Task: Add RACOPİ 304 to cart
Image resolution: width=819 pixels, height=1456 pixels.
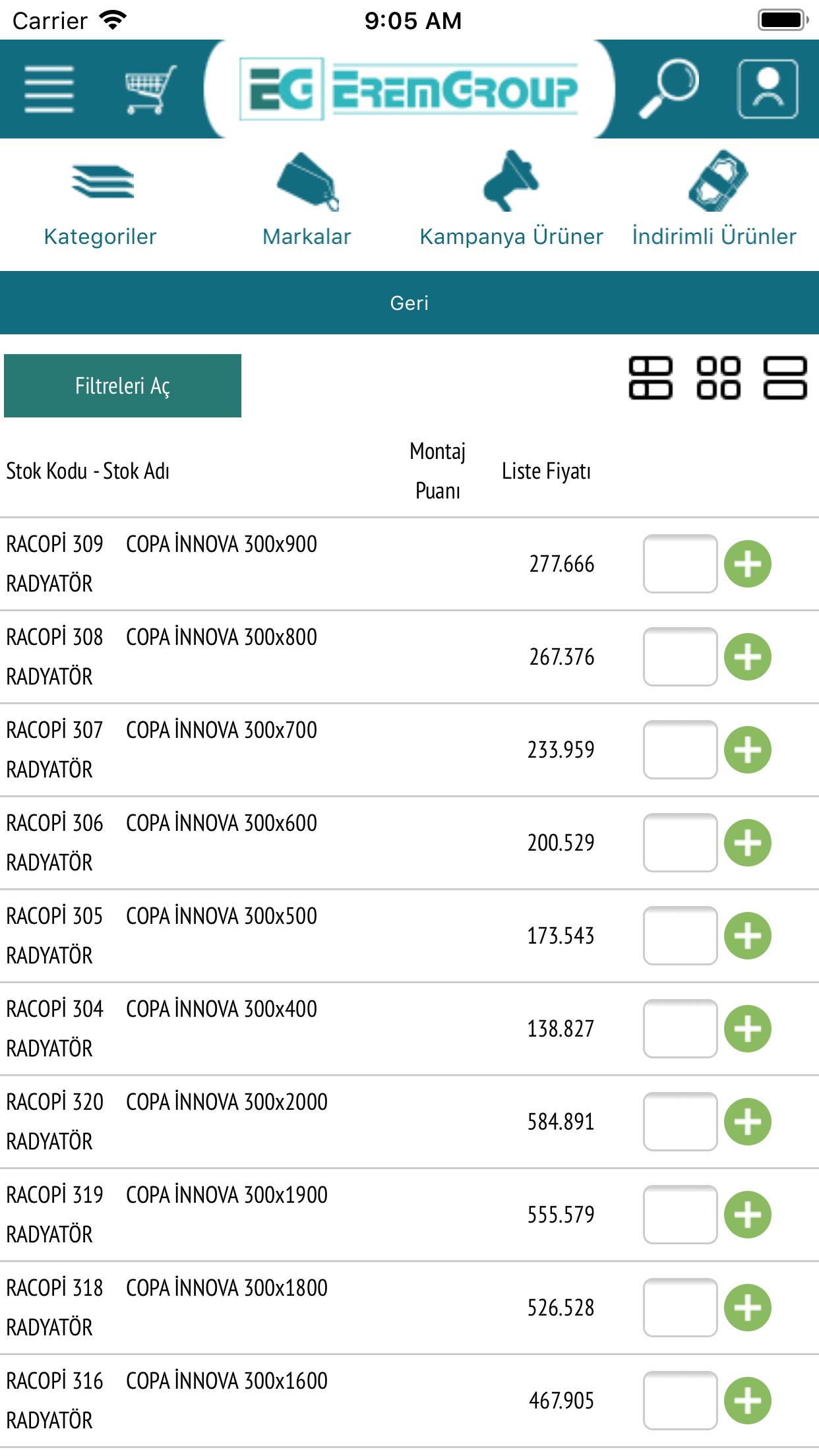Action: click(748, 1029)
